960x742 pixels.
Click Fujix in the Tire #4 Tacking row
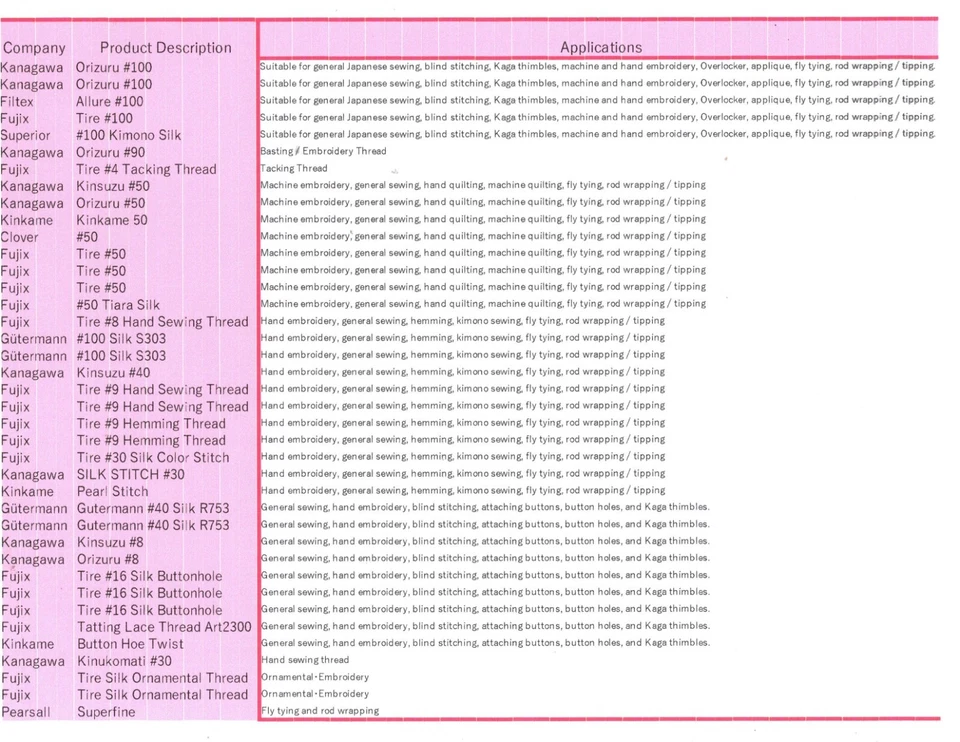coord(15,170)
